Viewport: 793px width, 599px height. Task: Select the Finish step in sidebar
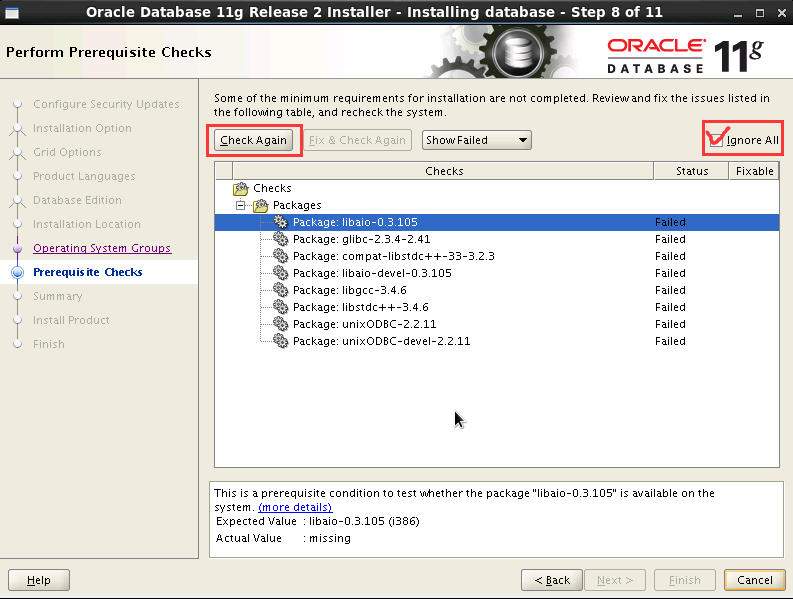(49, 344)
